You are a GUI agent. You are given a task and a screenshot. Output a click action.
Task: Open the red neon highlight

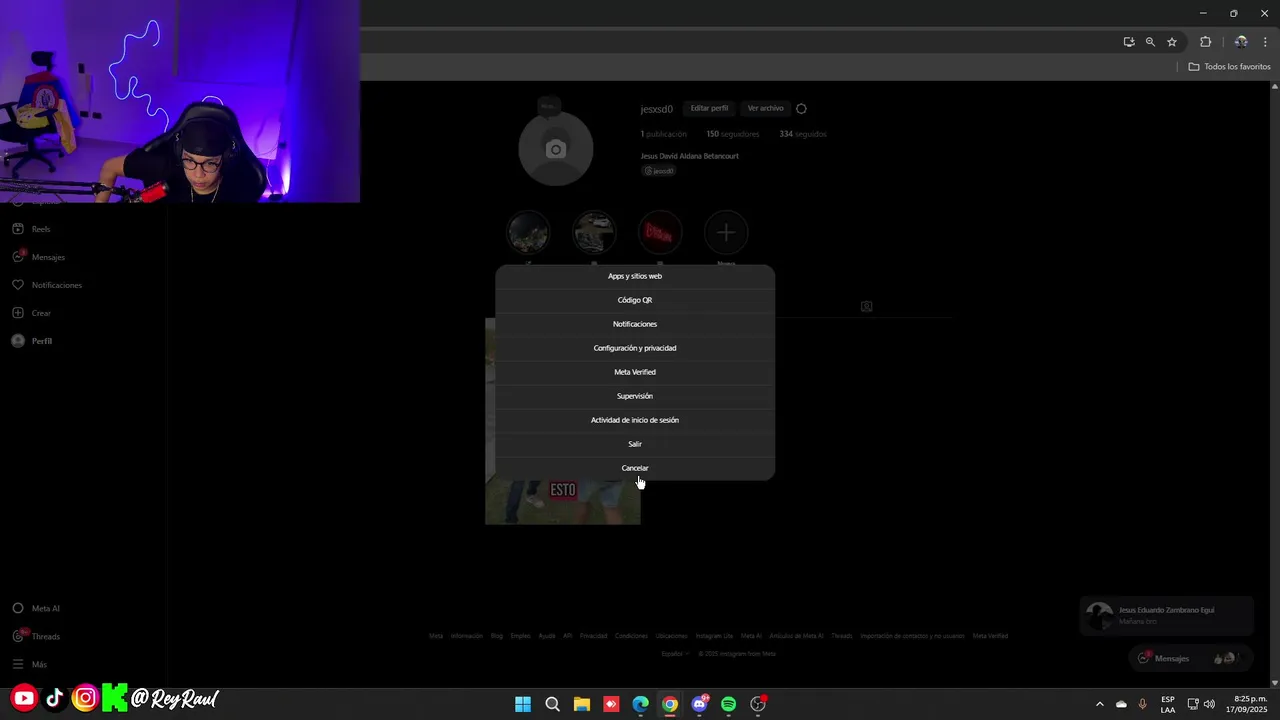[660, 233]
